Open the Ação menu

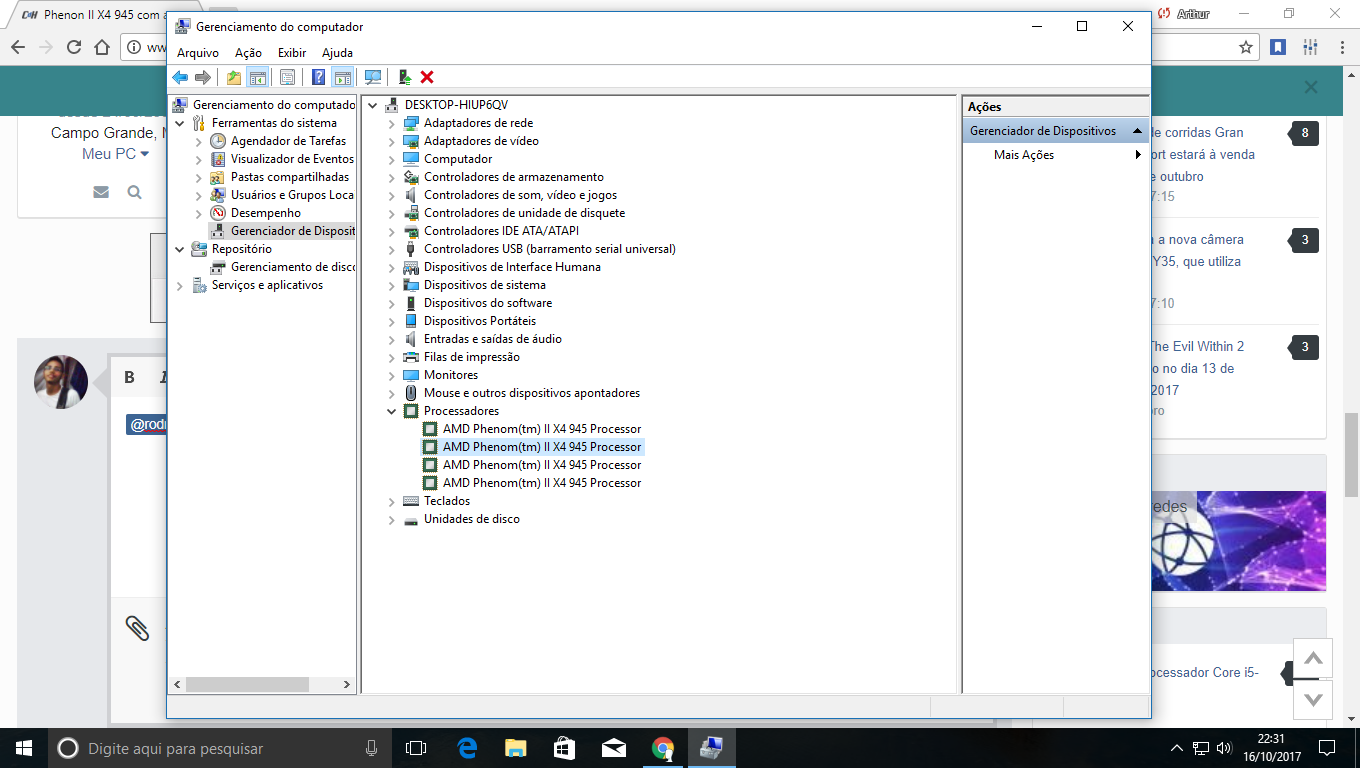(248, 52)
